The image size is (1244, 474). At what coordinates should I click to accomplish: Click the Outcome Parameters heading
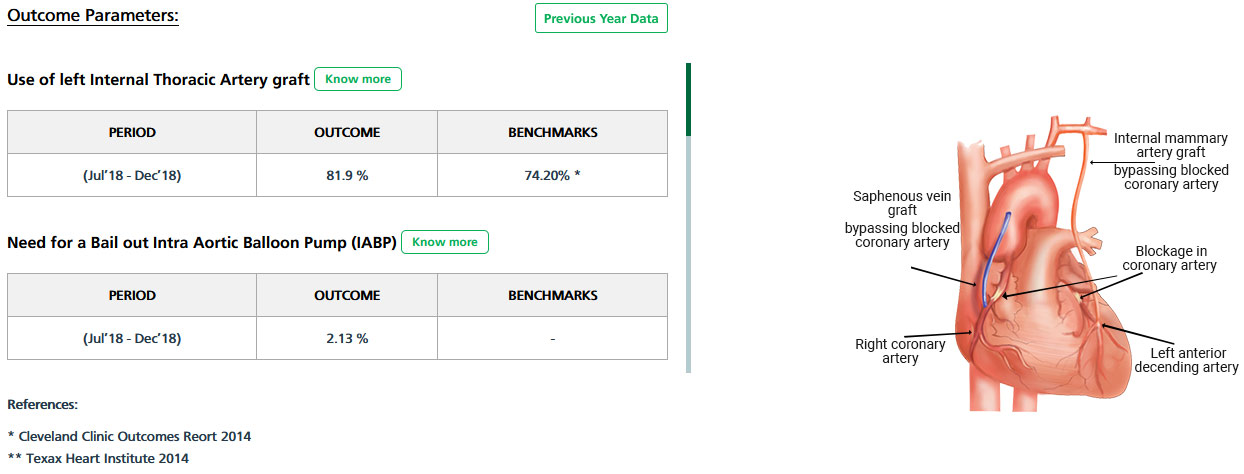click(x=92, y=17)
